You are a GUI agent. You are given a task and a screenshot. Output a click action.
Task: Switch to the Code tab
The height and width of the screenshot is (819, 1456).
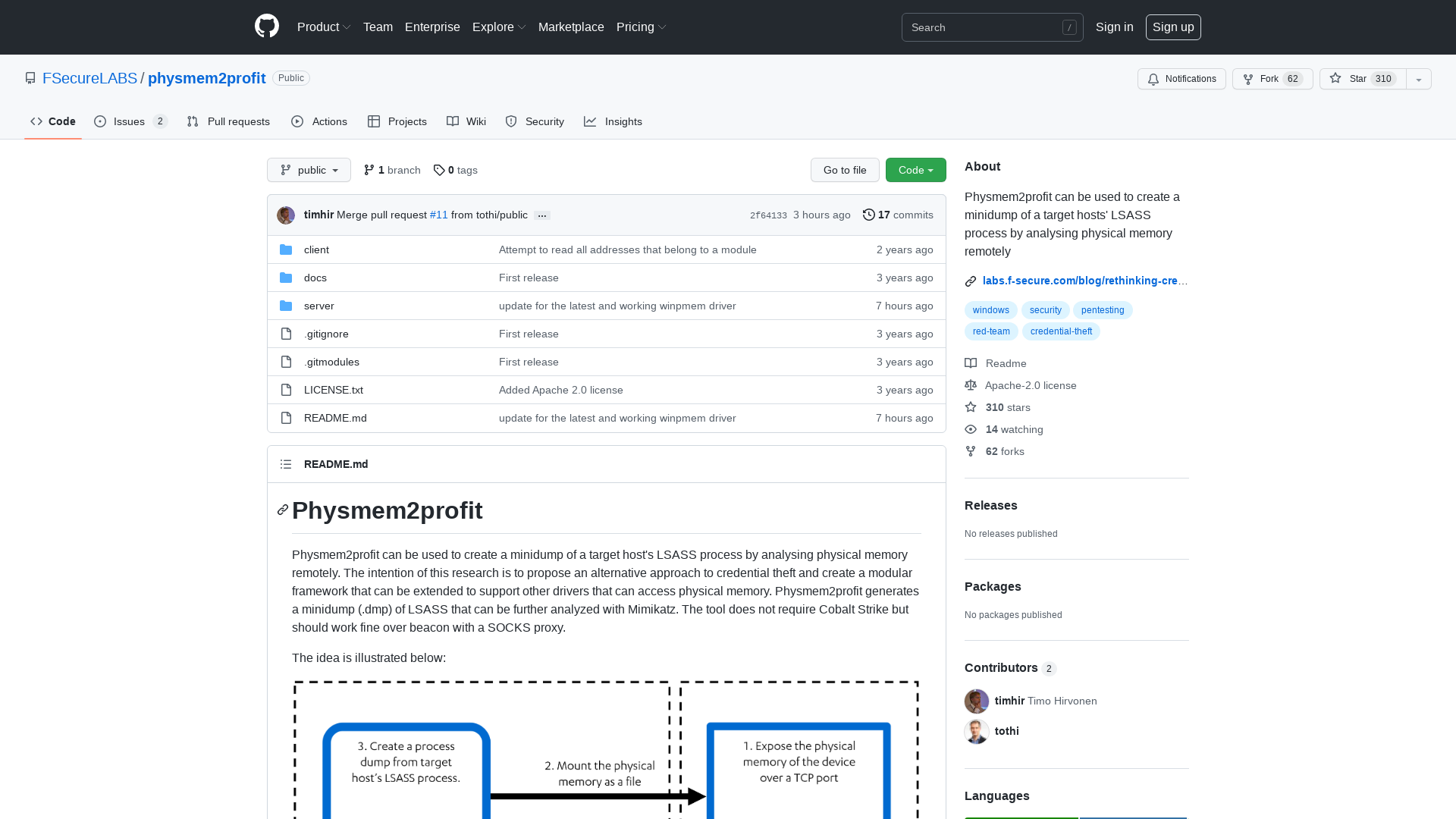52,121
